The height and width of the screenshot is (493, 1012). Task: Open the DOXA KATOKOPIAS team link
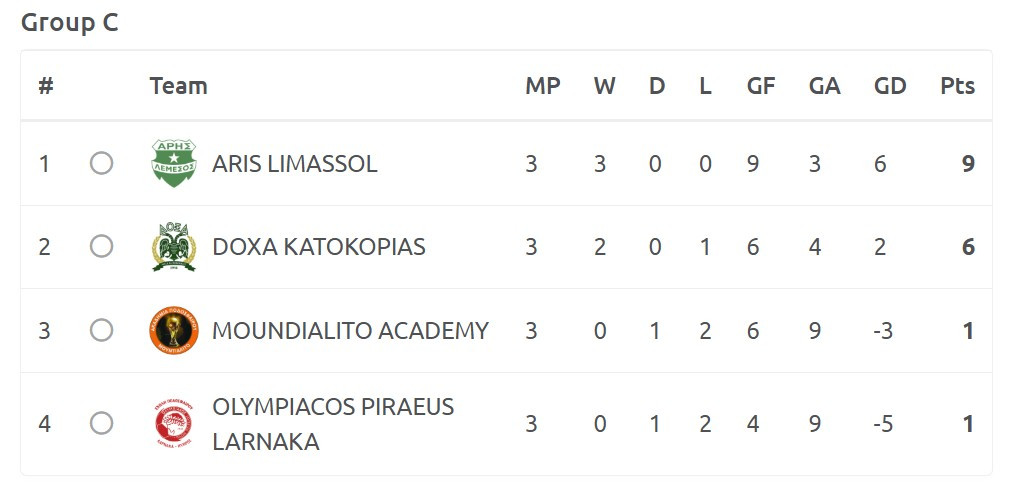pyautogui.click(x=318, y=247)
